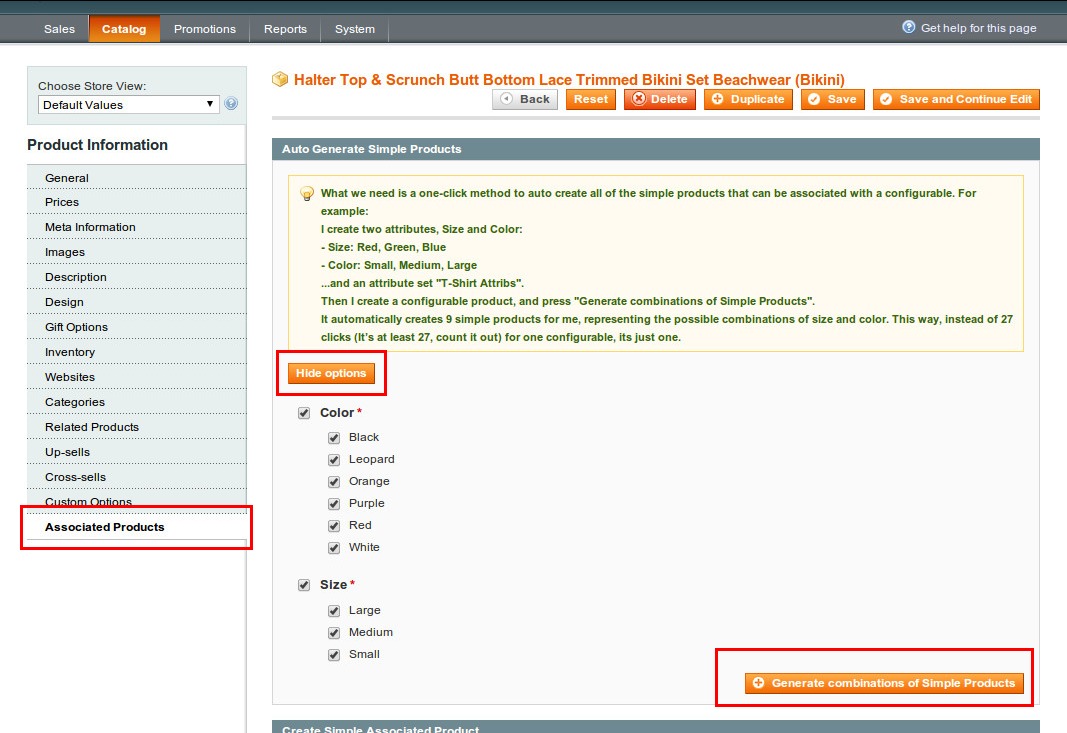Open the Images tab
The width and height of the screenshot is (1067, 733).
pos(137,253)
